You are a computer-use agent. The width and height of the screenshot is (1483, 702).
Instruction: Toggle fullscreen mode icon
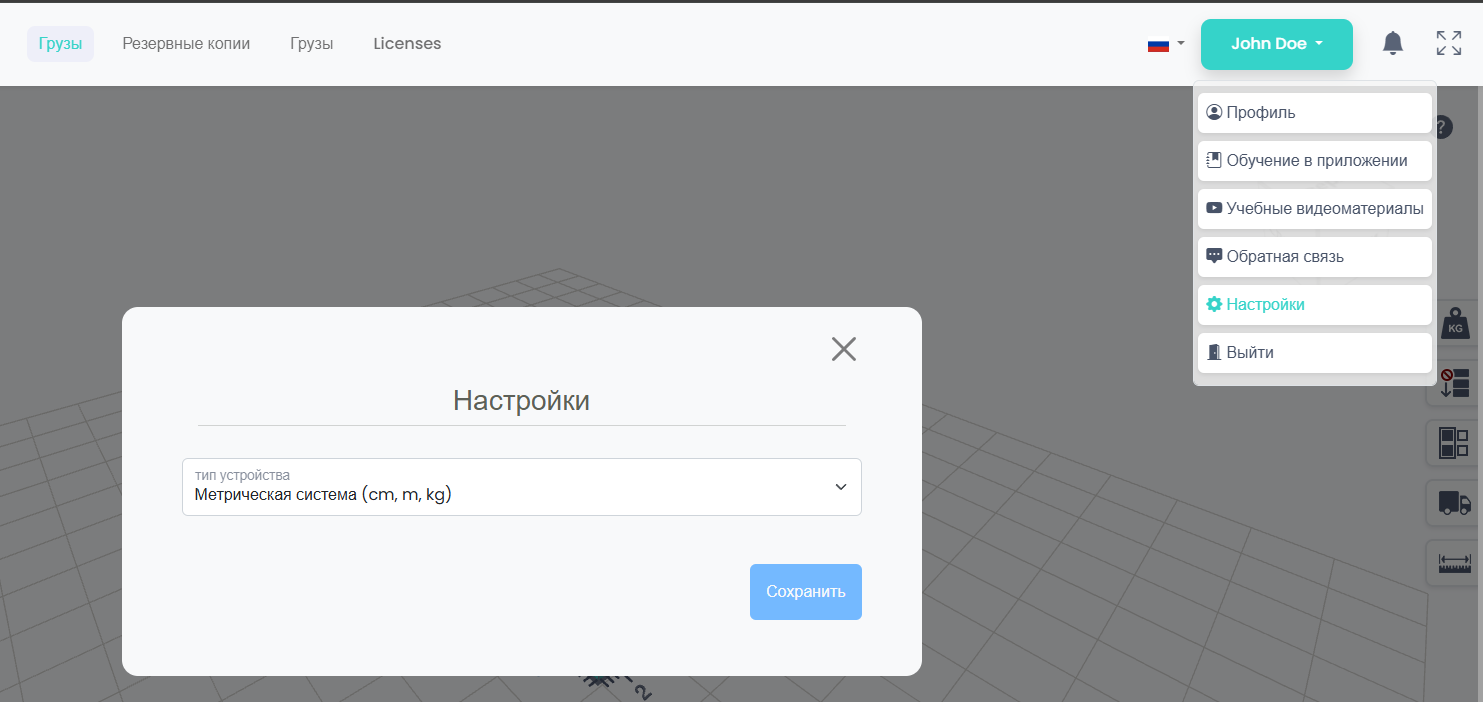tap(1448, 43)
